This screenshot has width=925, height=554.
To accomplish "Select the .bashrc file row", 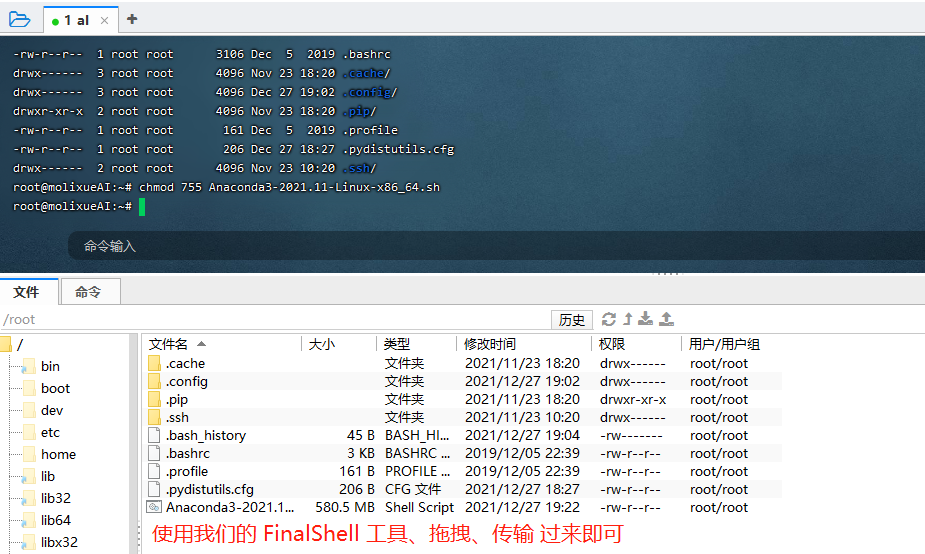I will click(463, 453).
